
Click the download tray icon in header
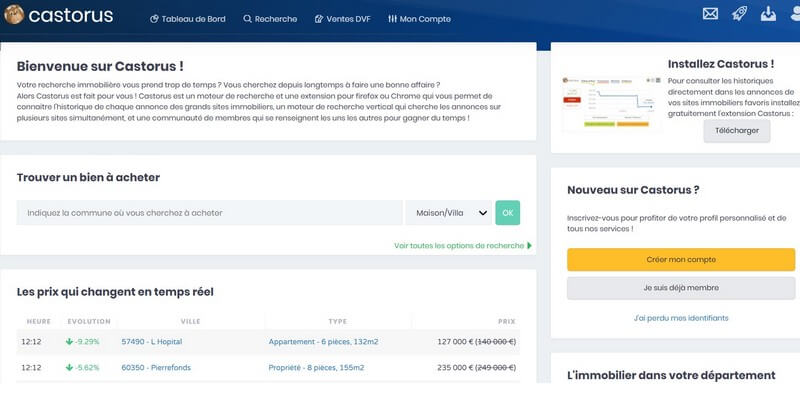pyautogui.click(x=768, y=14)
